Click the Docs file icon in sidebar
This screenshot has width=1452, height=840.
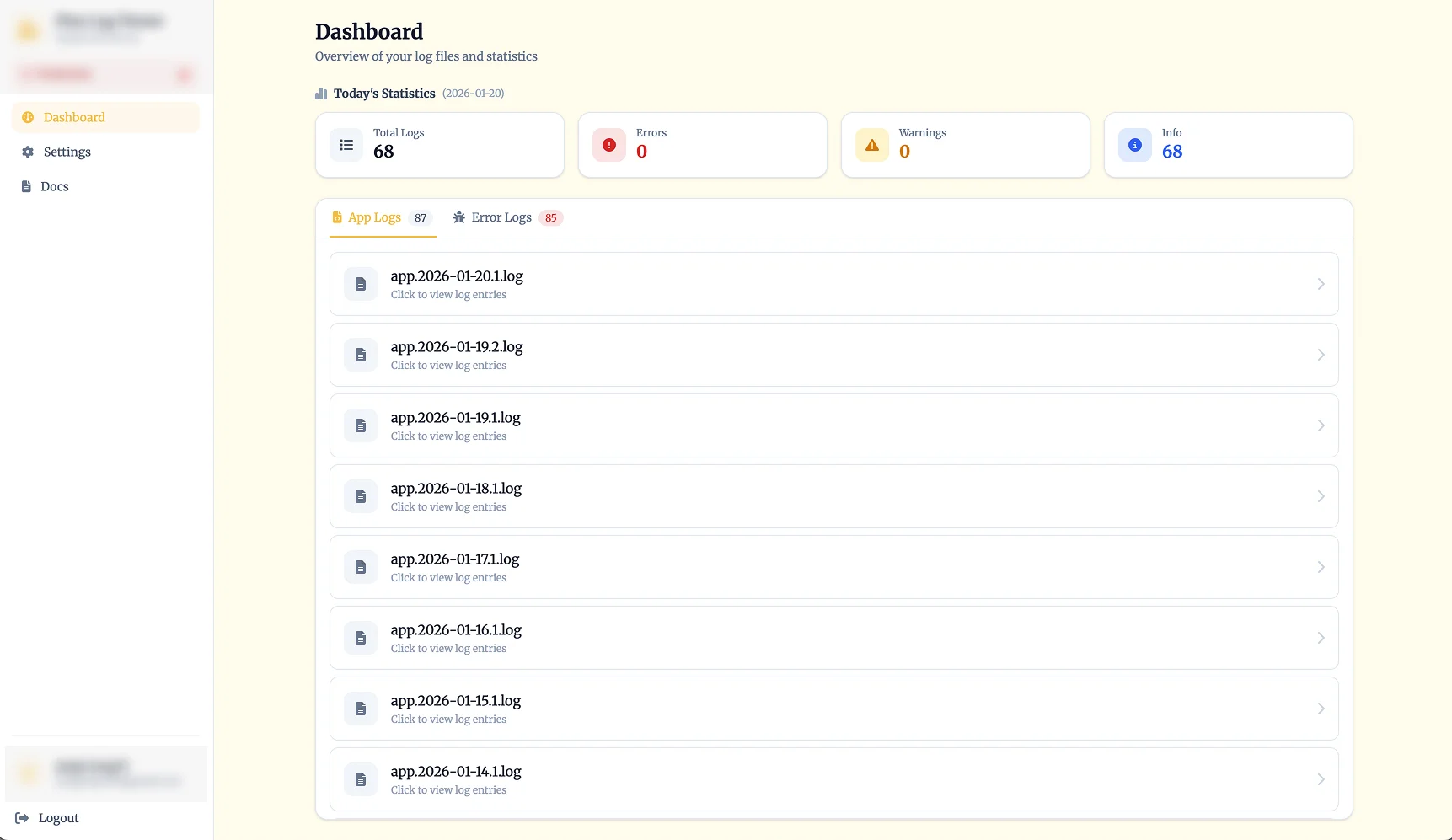(26, 186)
